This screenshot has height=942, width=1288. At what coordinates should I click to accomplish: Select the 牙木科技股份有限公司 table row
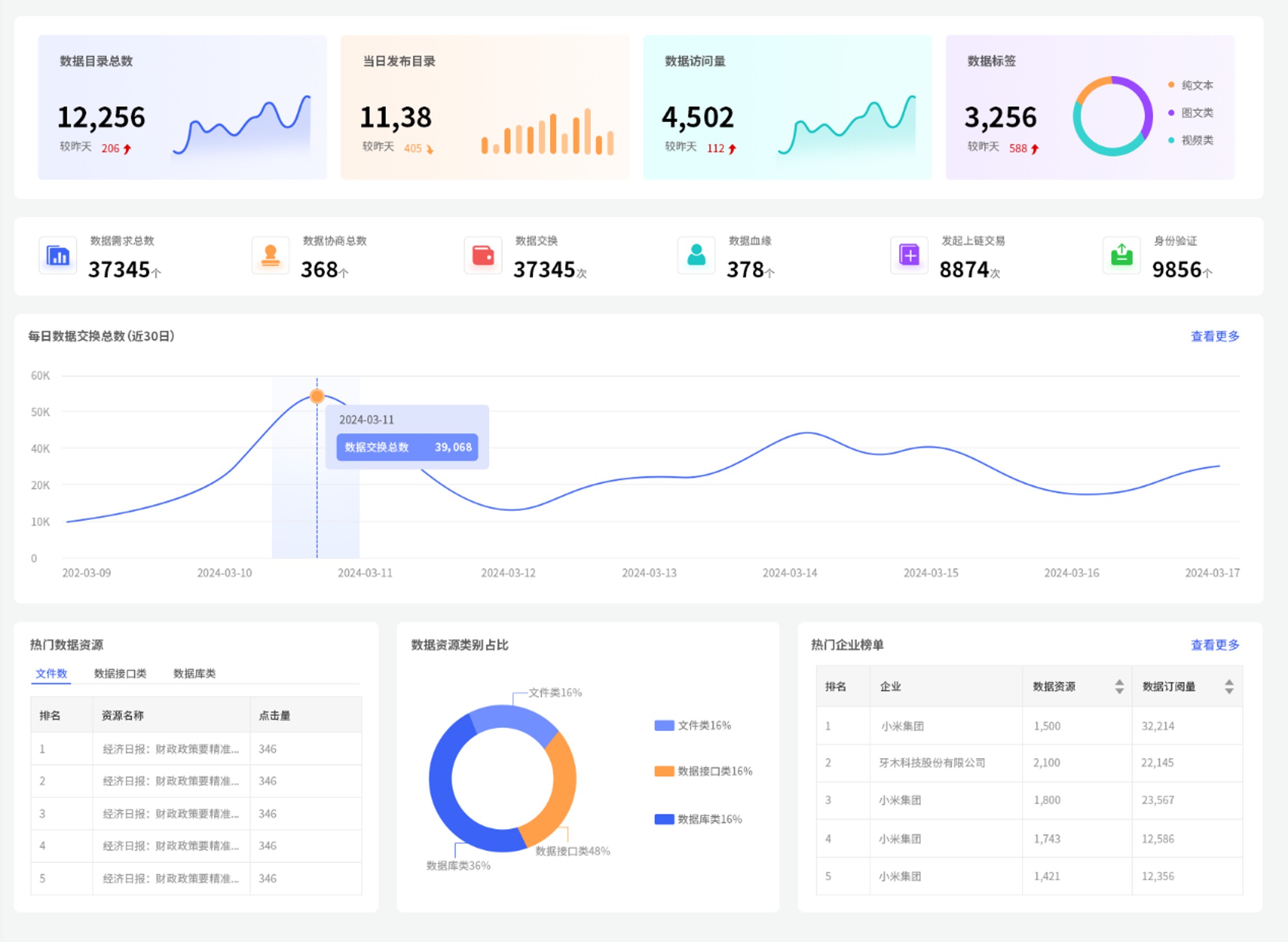[932, 763]
